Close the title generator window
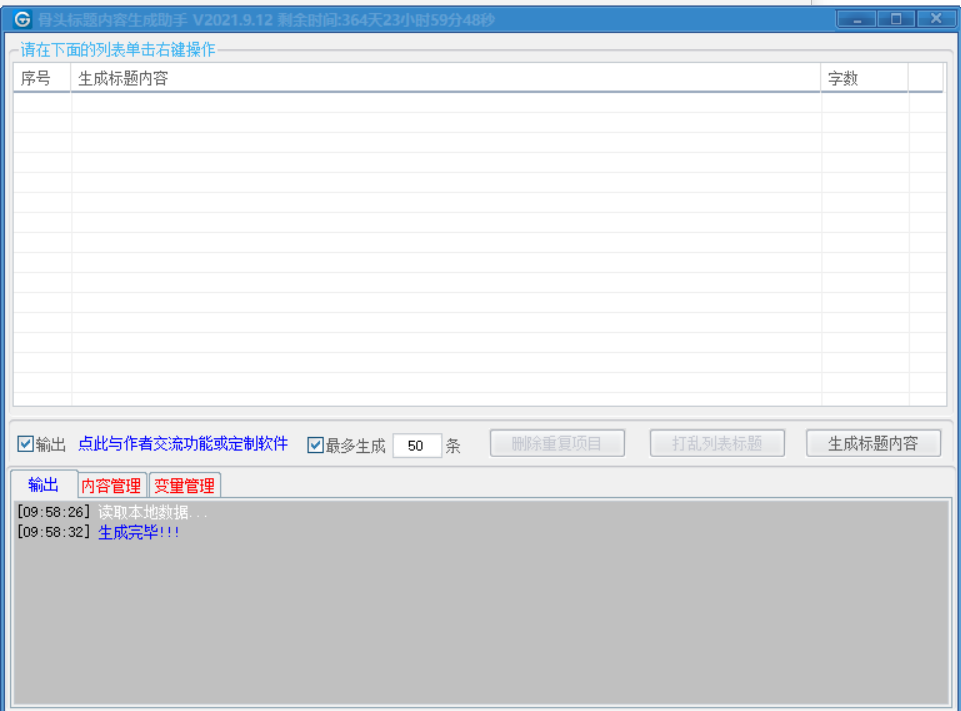 coord(936,19)
